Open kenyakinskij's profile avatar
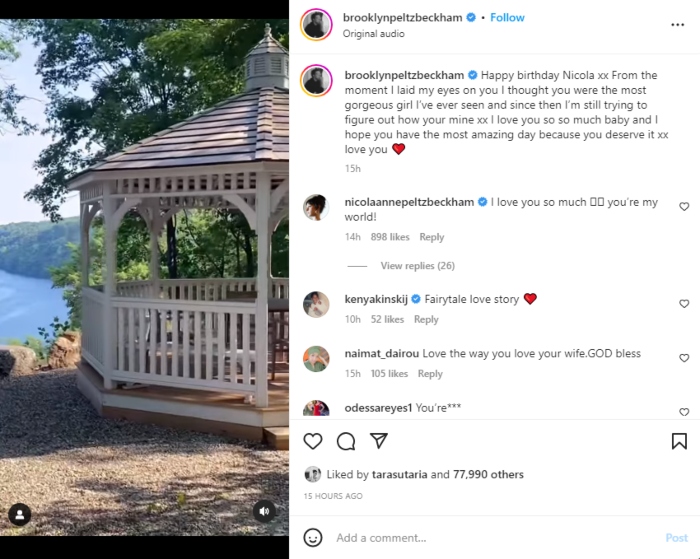Screen dimensions: 700x559 tap(316, 304)
